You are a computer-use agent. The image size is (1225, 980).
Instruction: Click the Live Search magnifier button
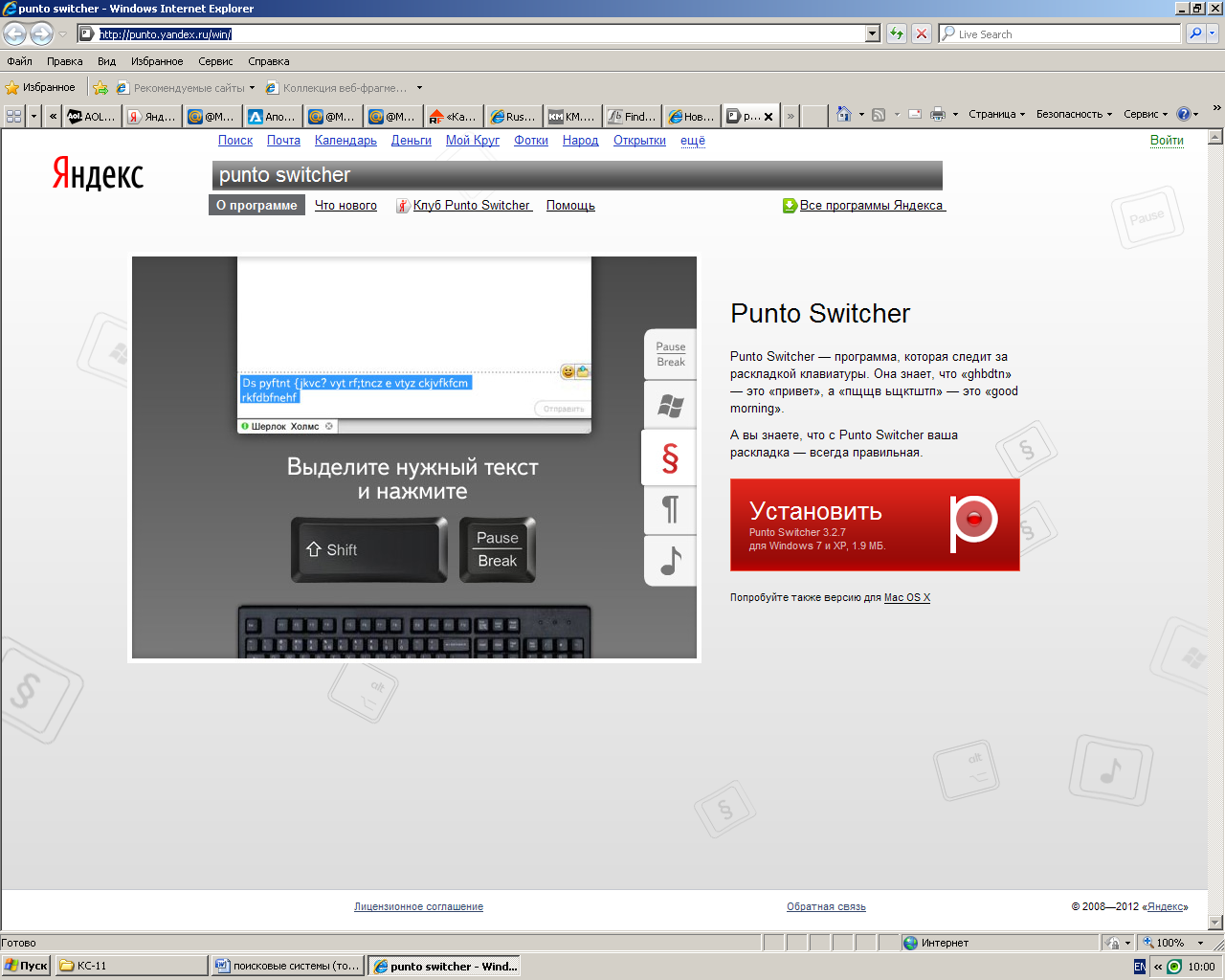(x=1195, y=33)
